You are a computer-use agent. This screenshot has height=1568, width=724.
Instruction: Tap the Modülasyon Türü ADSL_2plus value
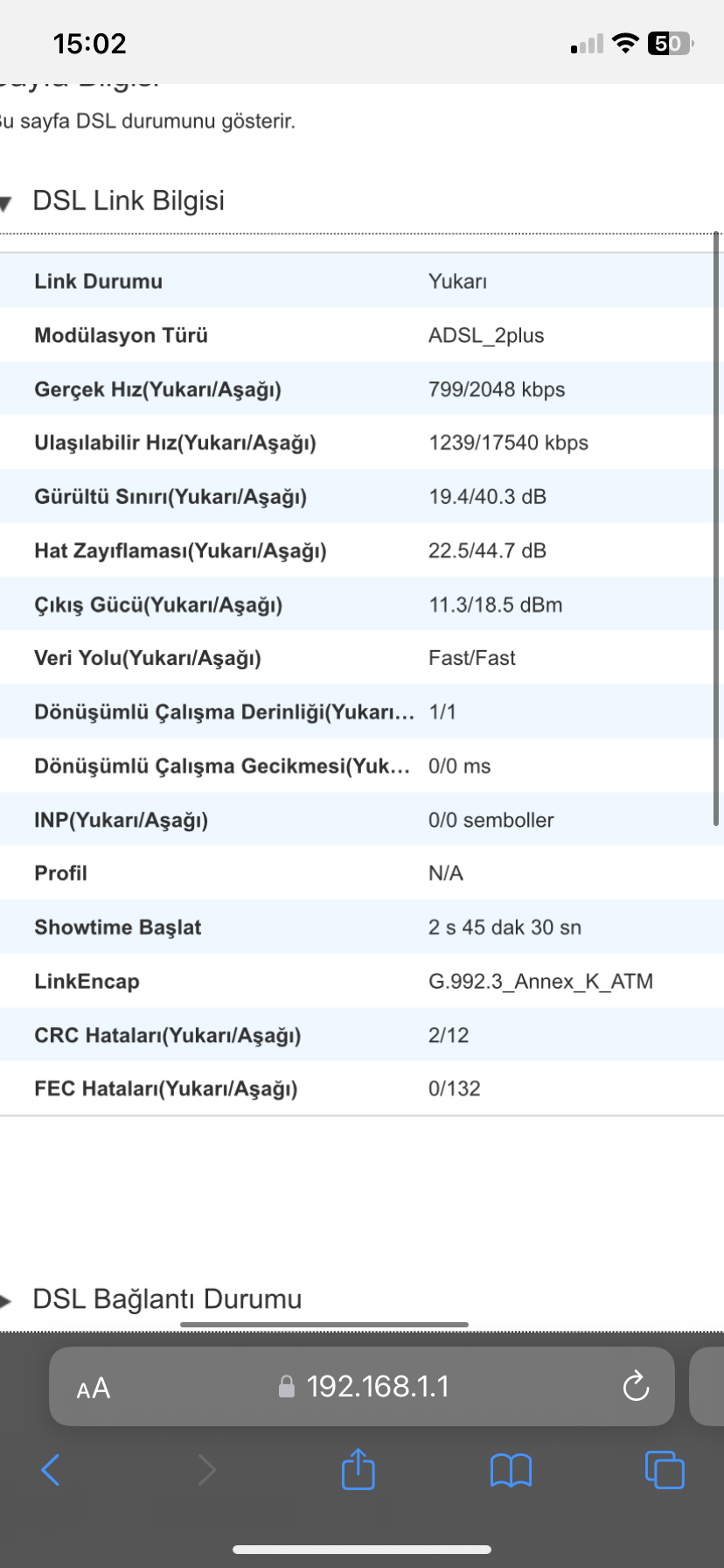[x=486, y=335]
